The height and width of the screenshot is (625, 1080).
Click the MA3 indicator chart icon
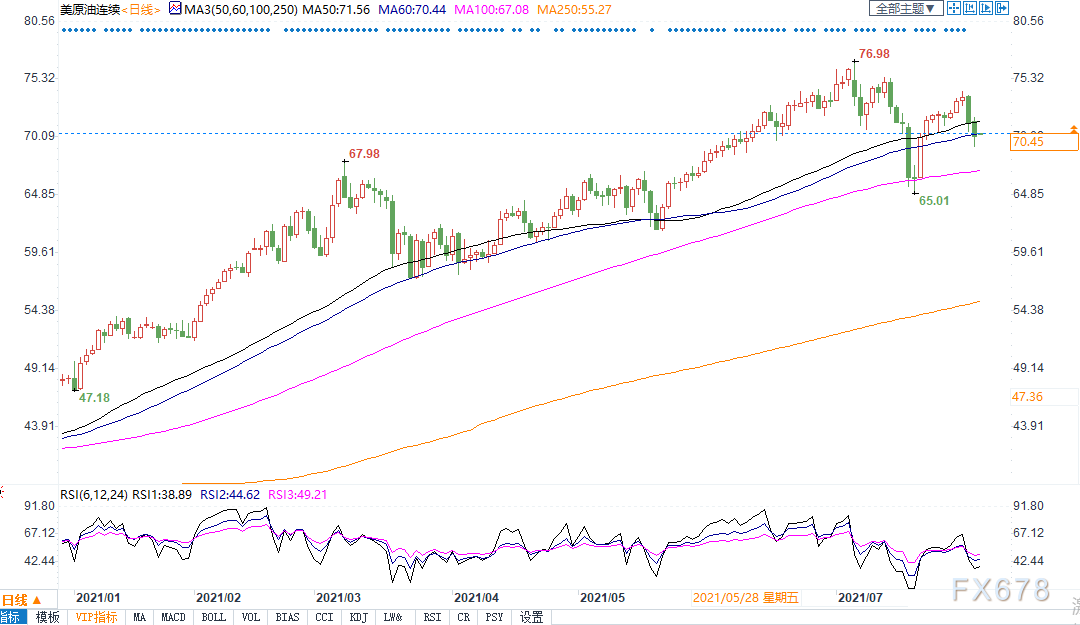[x=174, y=8]
